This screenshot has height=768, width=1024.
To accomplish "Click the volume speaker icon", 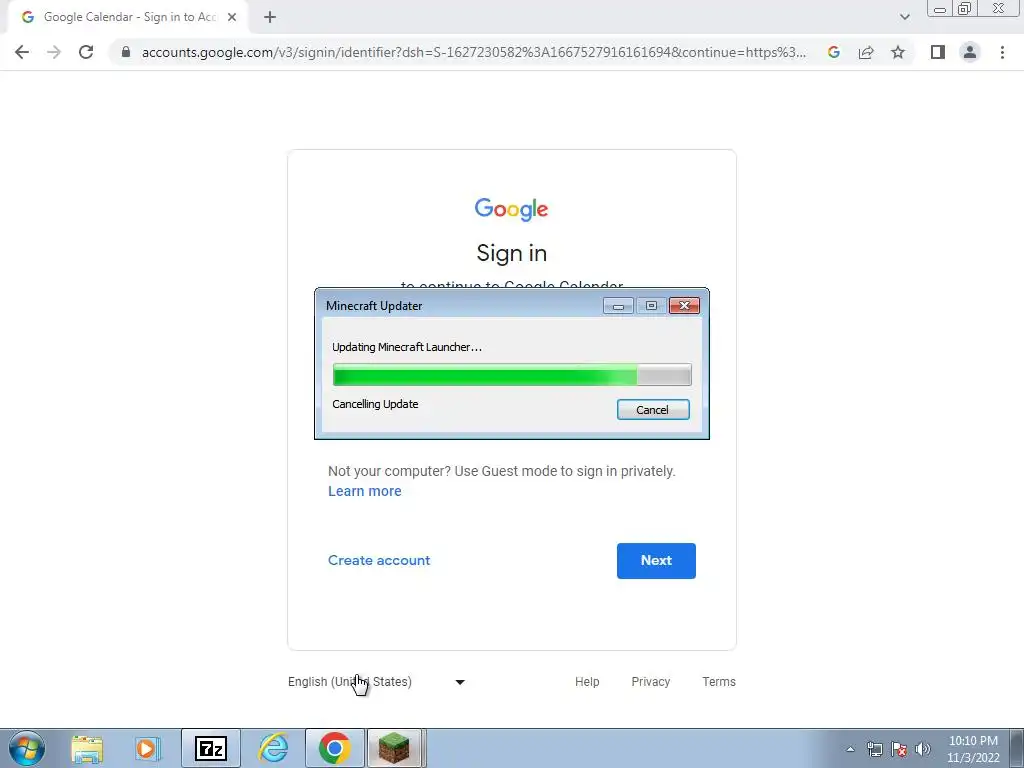I will point(923,749).
